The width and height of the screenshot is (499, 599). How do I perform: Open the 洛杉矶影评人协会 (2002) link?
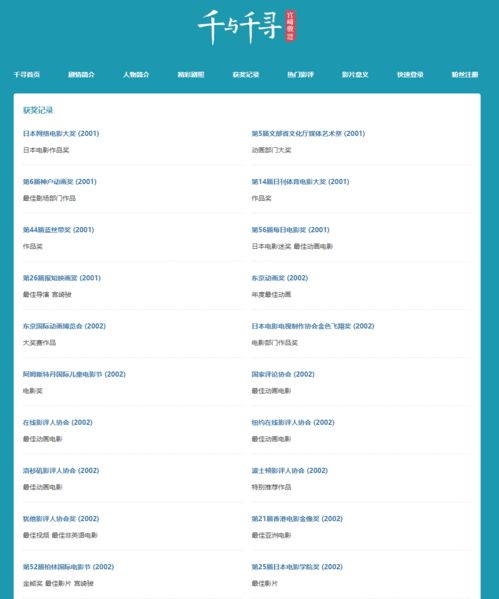[x=61, y=470]
